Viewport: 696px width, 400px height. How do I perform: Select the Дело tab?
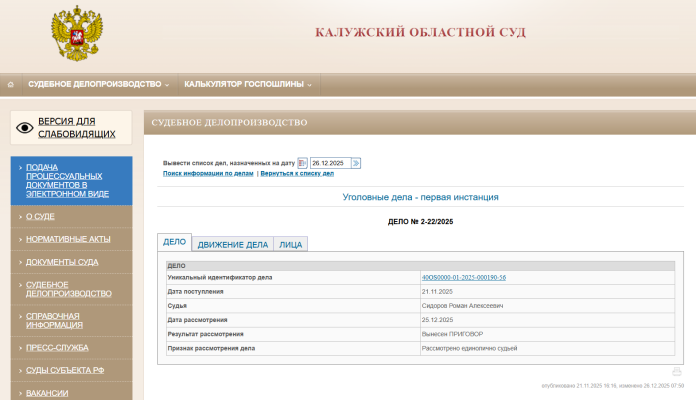click(x=174, y=243)
